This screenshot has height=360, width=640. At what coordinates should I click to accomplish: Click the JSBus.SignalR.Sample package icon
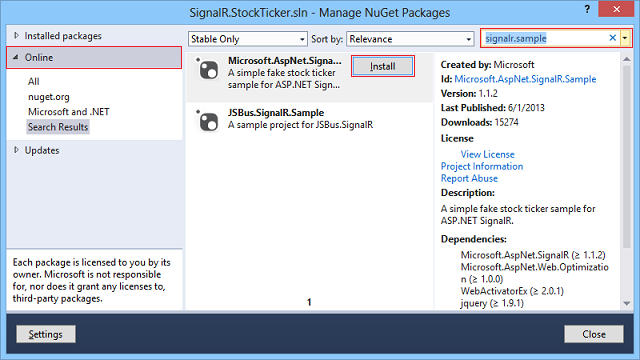208,121
